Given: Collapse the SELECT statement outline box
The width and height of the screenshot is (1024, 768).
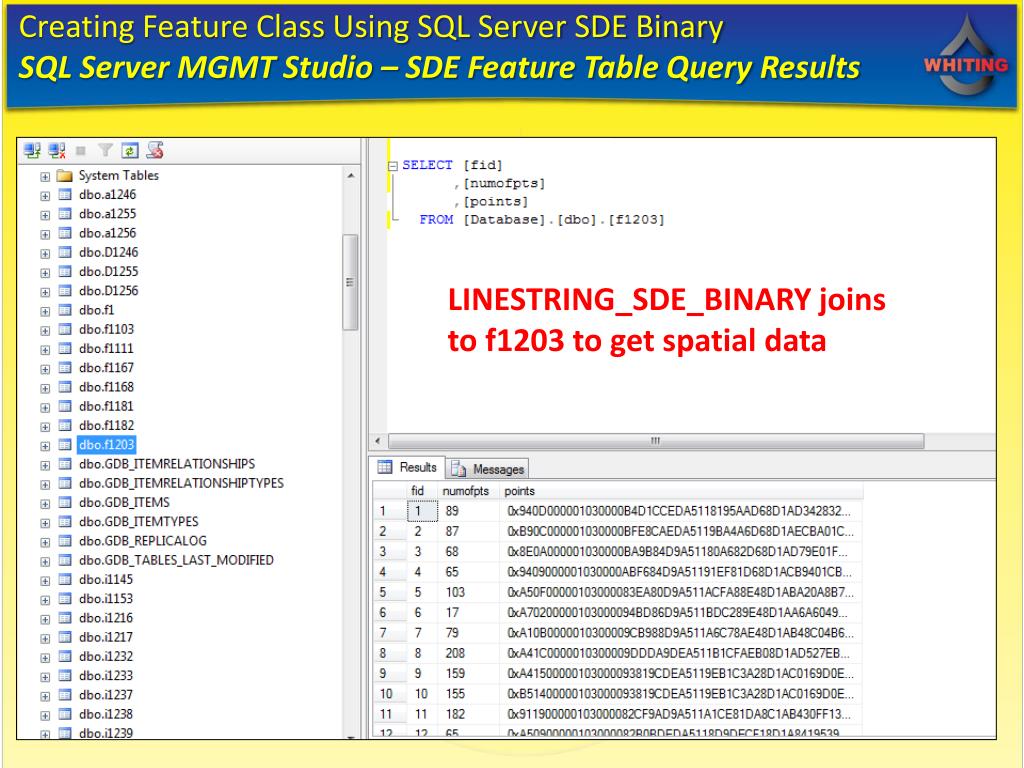Looking at the screenshot, I should tap(392, 166).
